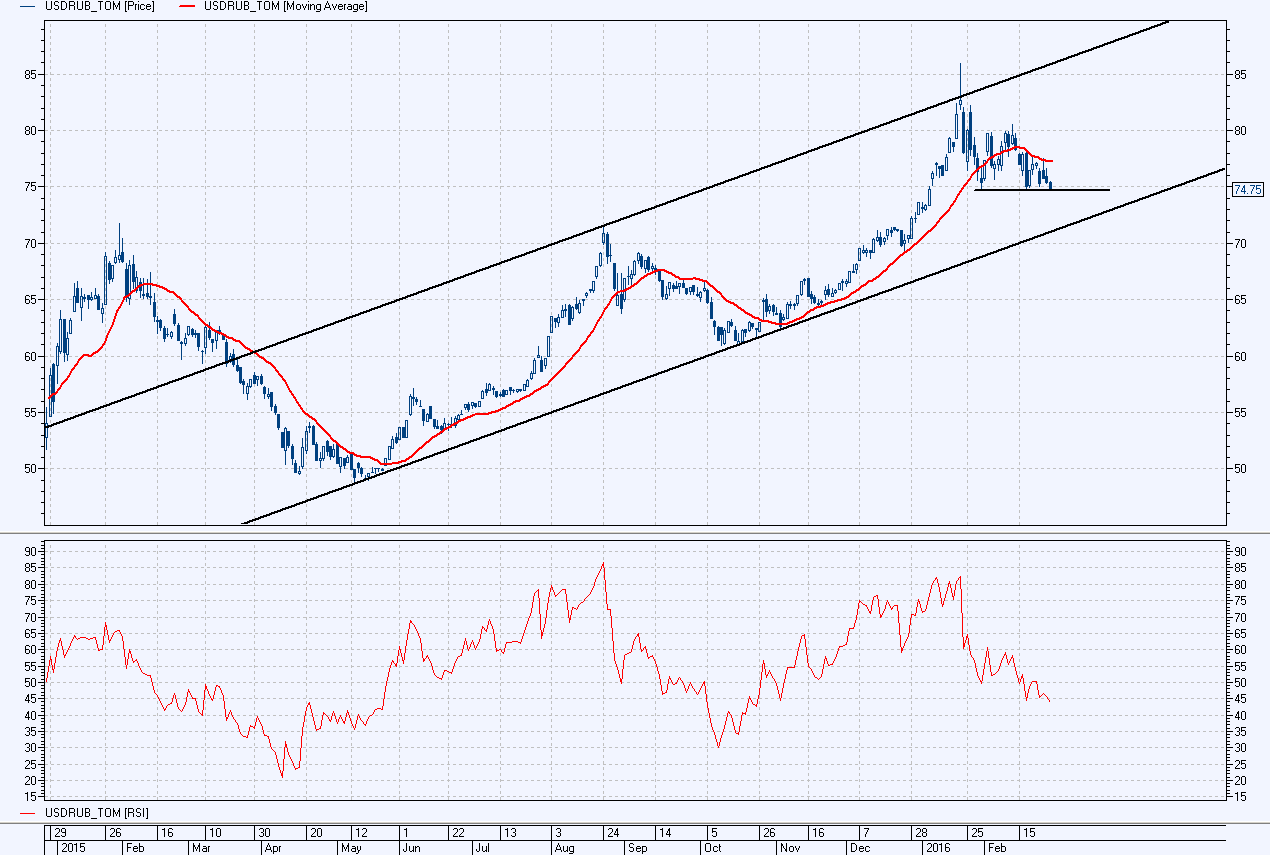Click the tall candle wick peaking above 85
The height and width of the screenshot is (855, 1270).
pos(960,80)
